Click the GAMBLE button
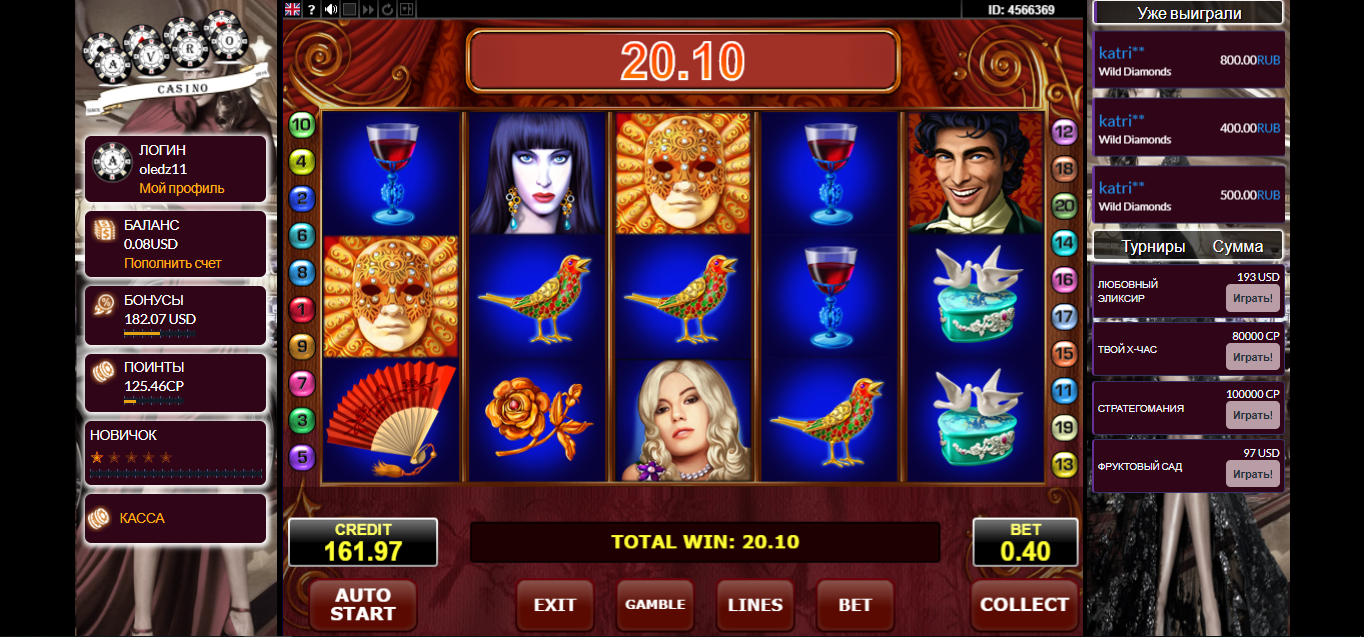This screenshot has width=1364, height=637. (x=655, y=604)
